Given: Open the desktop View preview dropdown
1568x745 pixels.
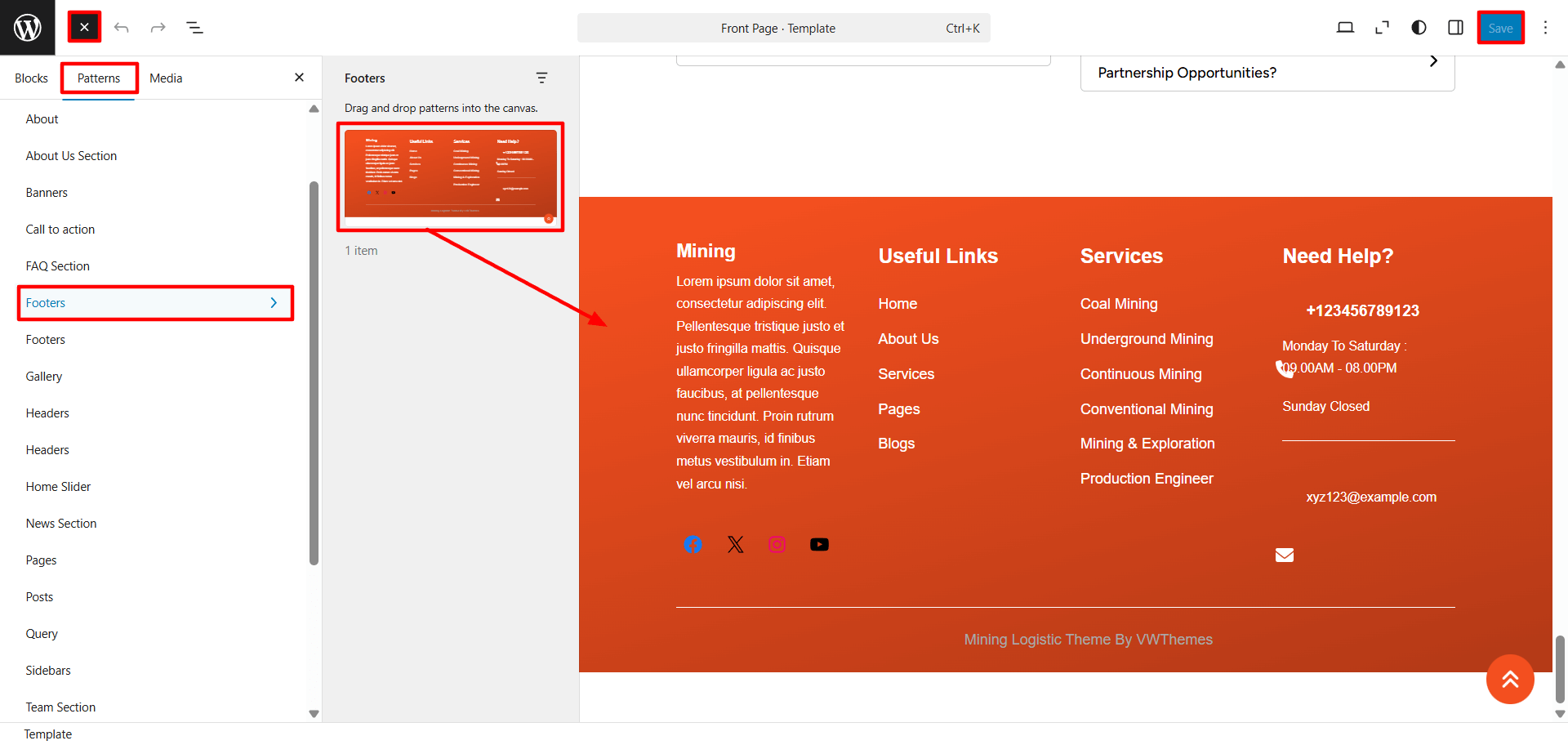Looking at the screenshot, I should (x=1345, y=28).
